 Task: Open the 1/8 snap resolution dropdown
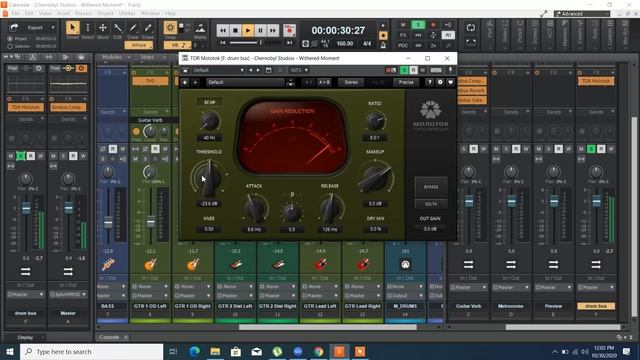pyautogui.click(x=177, y=45)
